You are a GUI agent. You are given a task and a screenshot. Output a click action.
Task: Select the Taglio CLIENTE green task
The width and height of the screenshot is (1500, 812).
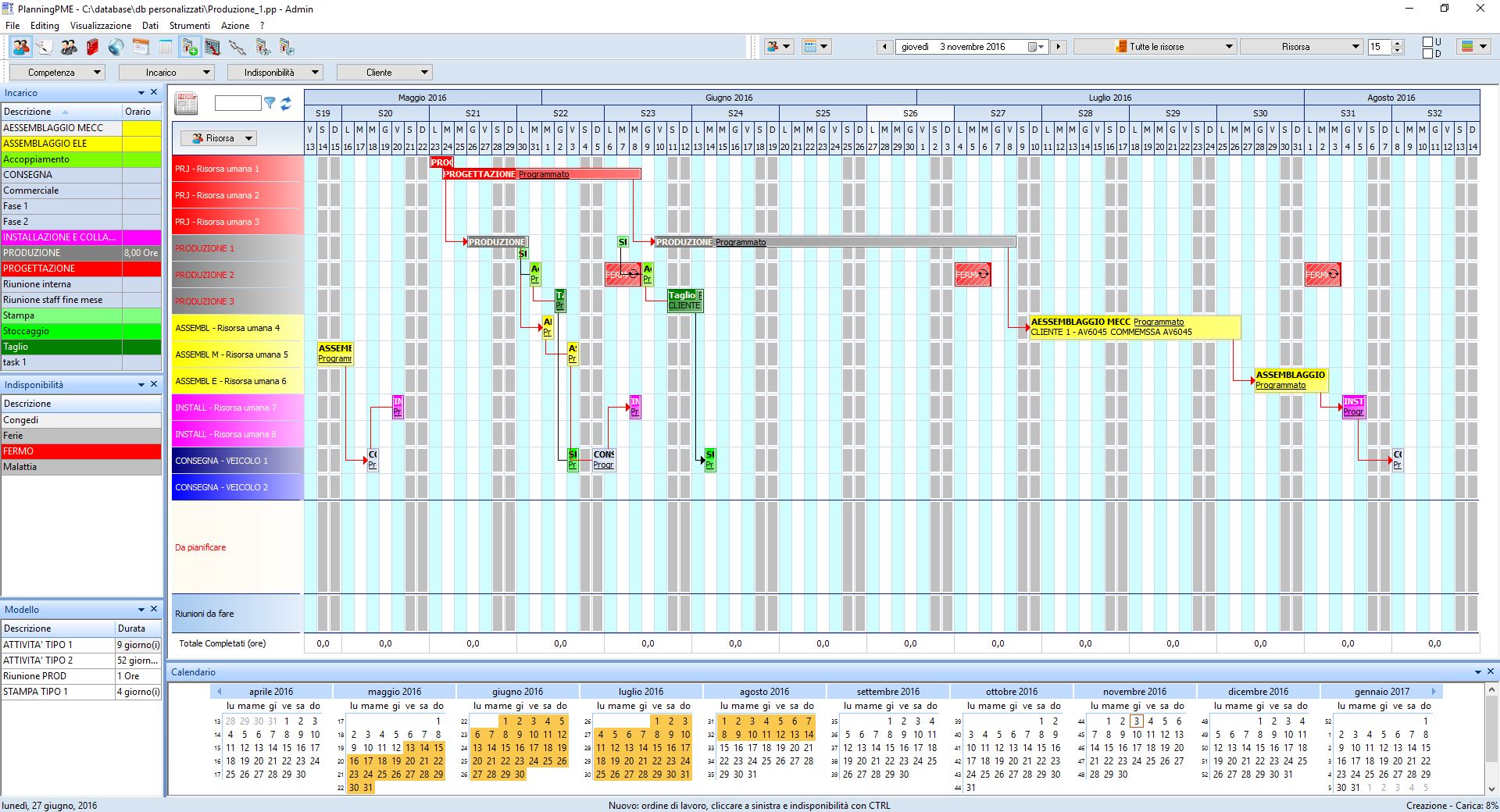(x=685, y=300)
